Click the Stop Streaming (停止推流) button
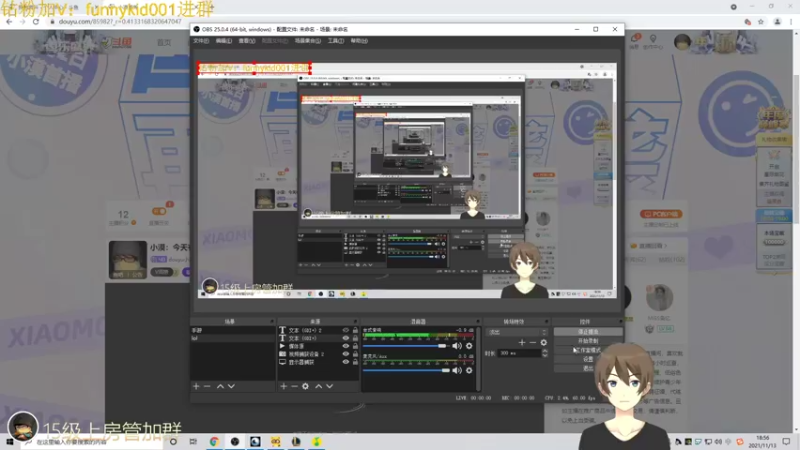This screenshot has height=450, width=800. point(588,332)
